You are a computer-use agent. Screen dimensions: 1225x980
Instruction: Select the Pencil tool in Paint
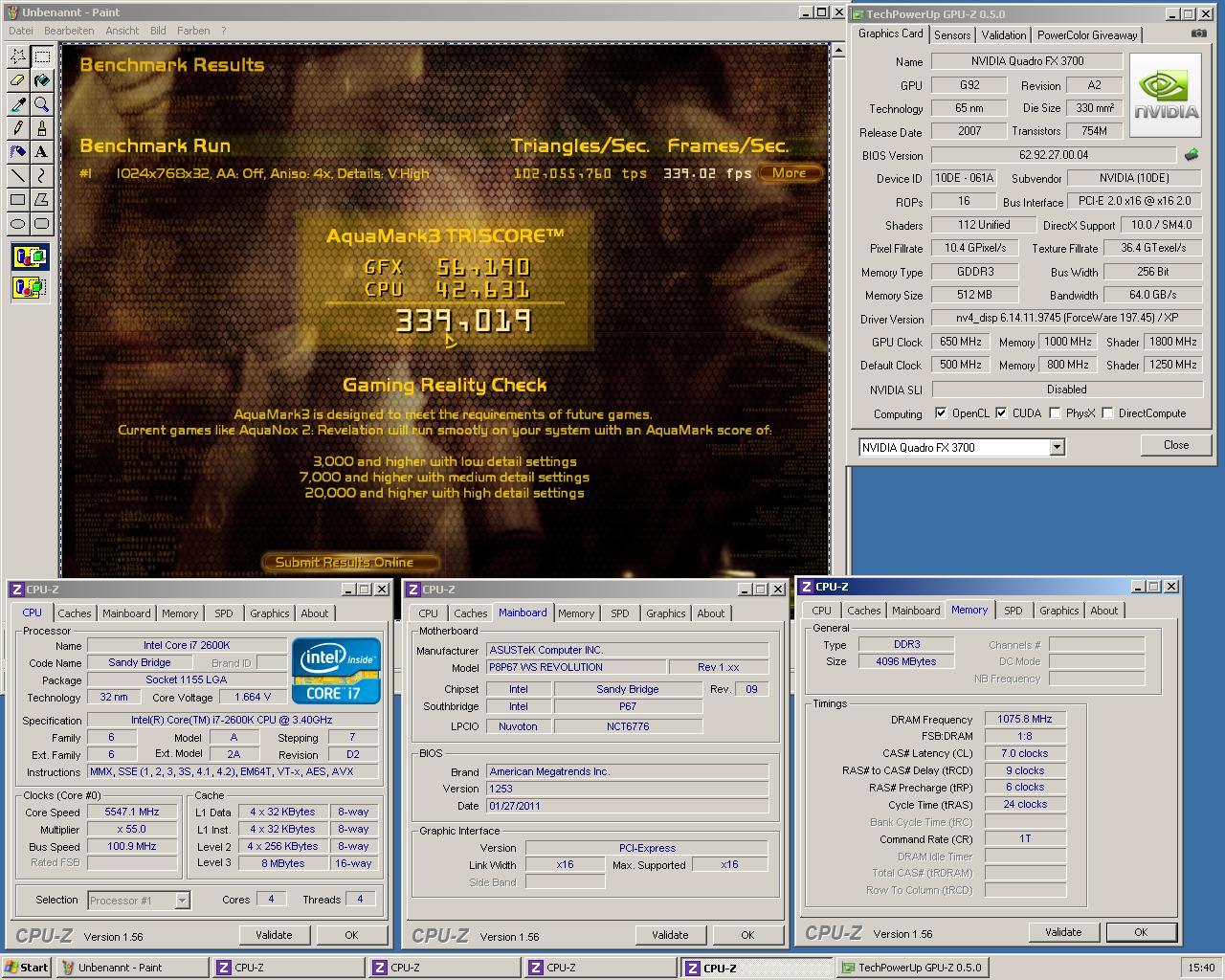click(x=17, y=128)
